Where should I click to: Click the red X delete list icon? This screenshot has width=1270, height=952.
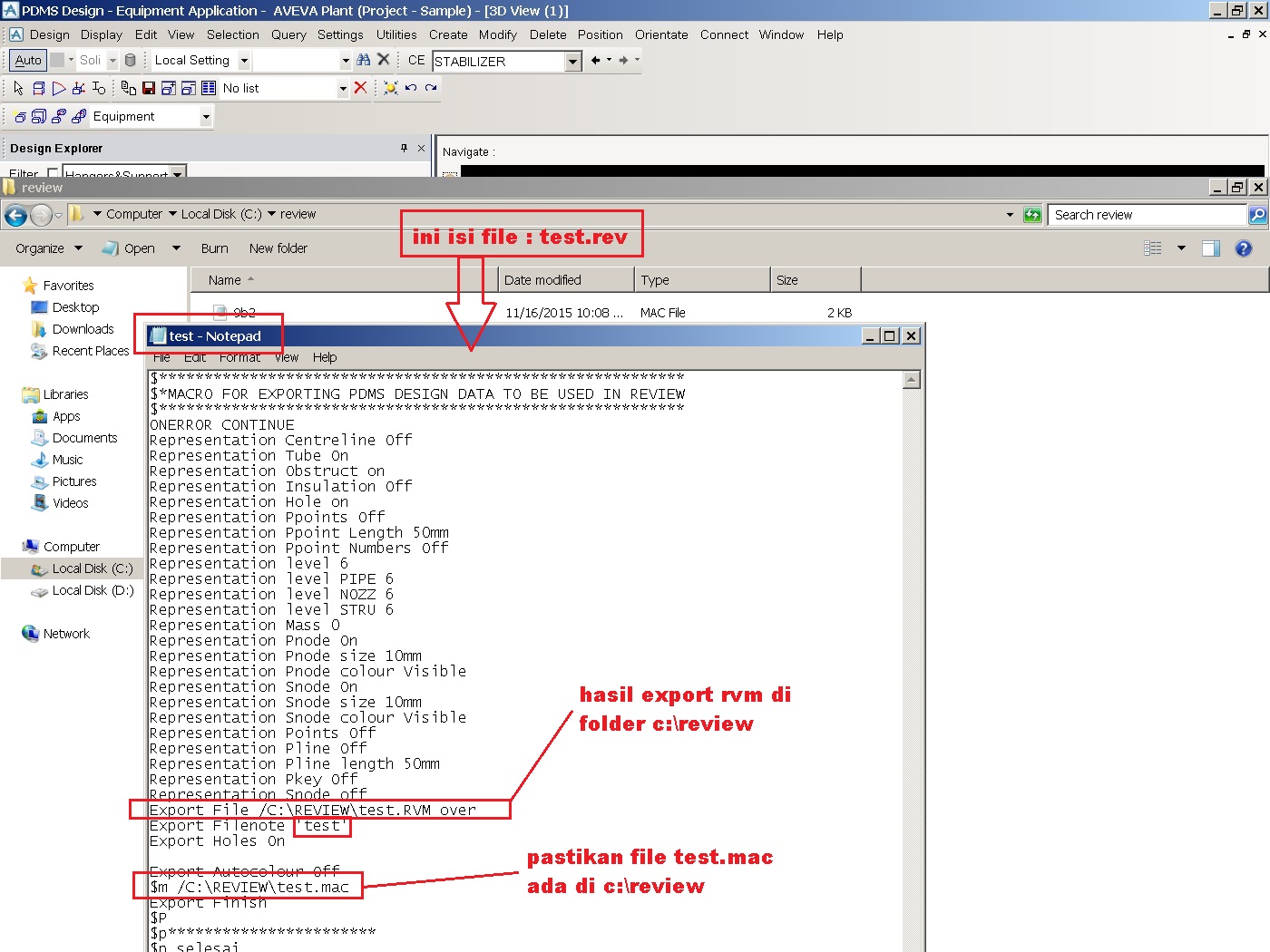pyautogui.click(x=360, y=88)
